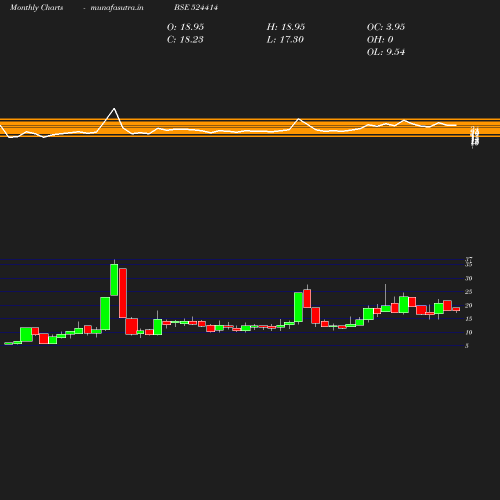Click the 'OH: 0' value

point(380,40)
